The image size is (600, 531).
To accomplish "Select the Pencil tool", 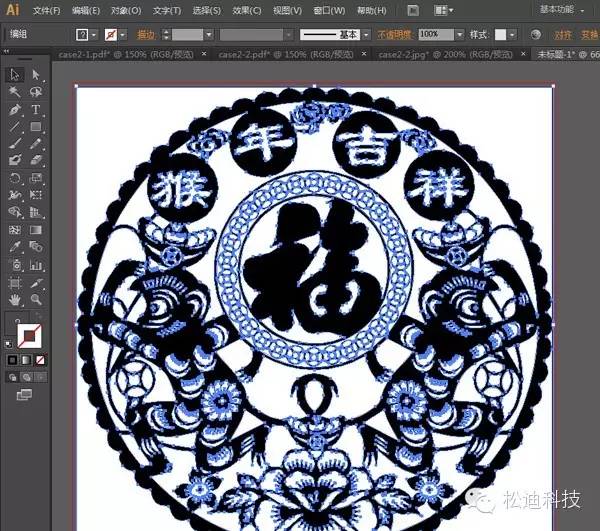I will (36, 144).
